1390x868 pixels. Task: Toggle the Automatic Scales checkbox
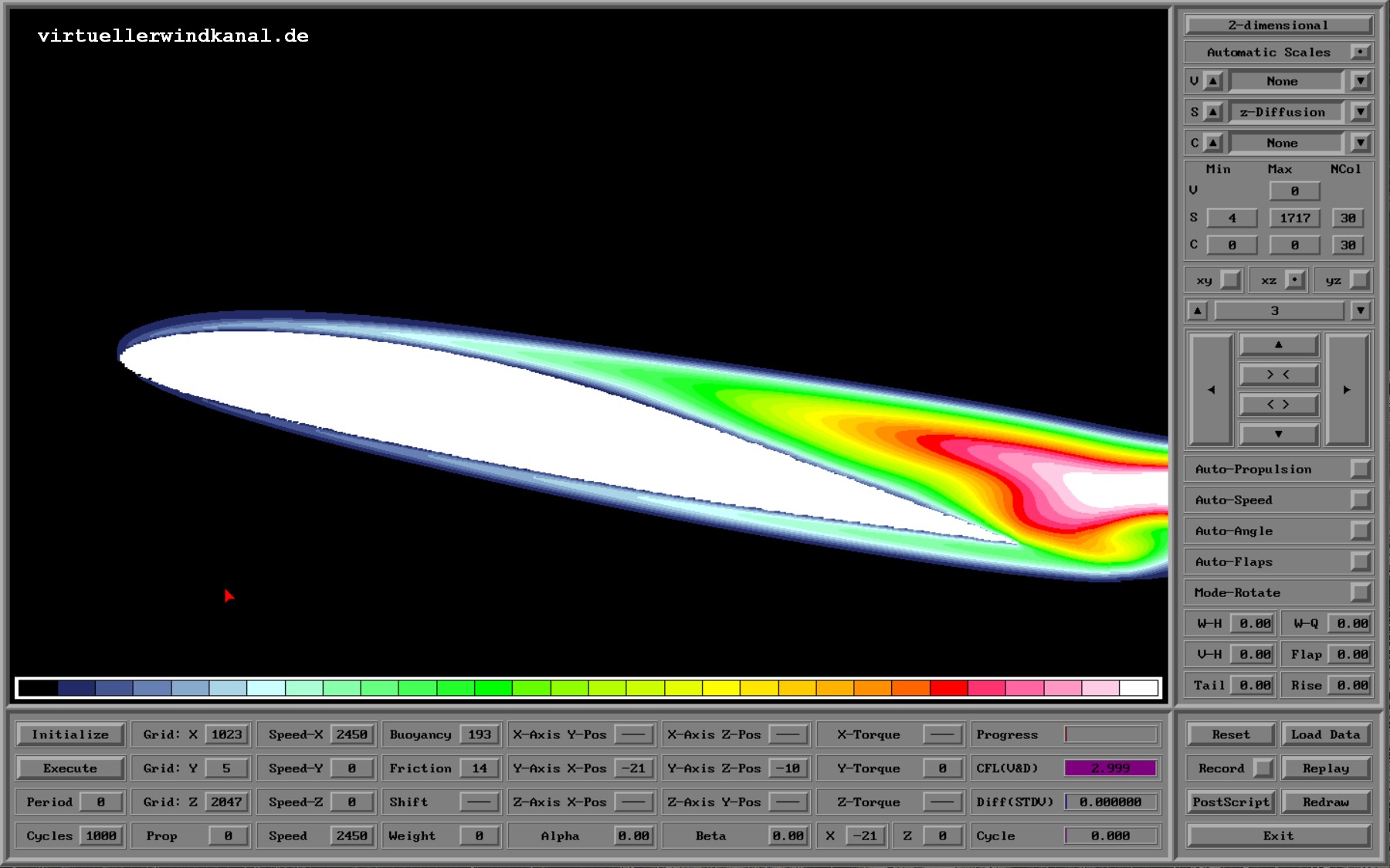click(1360, 53)
